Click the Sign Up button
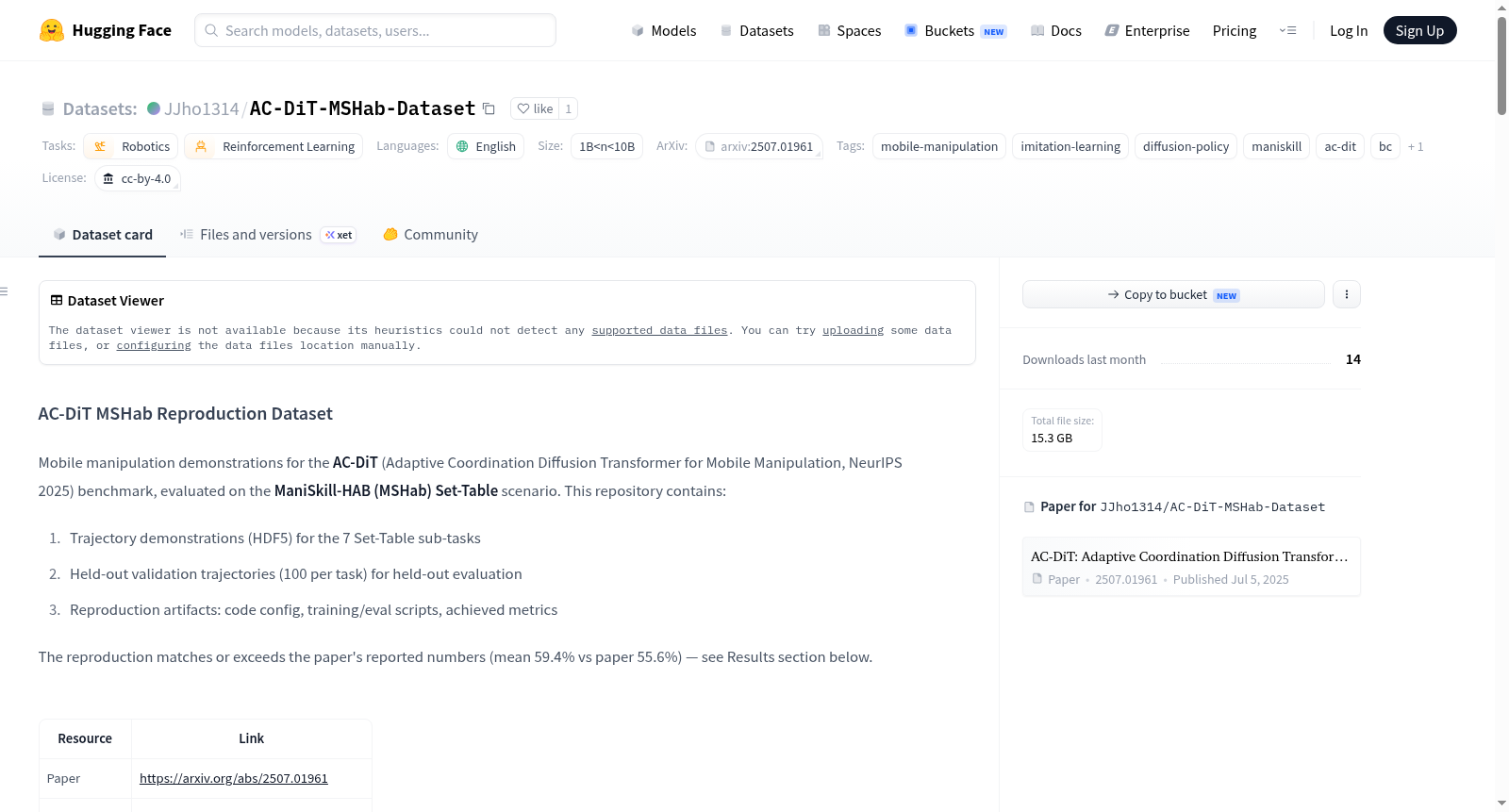This screenshot has height=812, width=1509. [1419, 30]
